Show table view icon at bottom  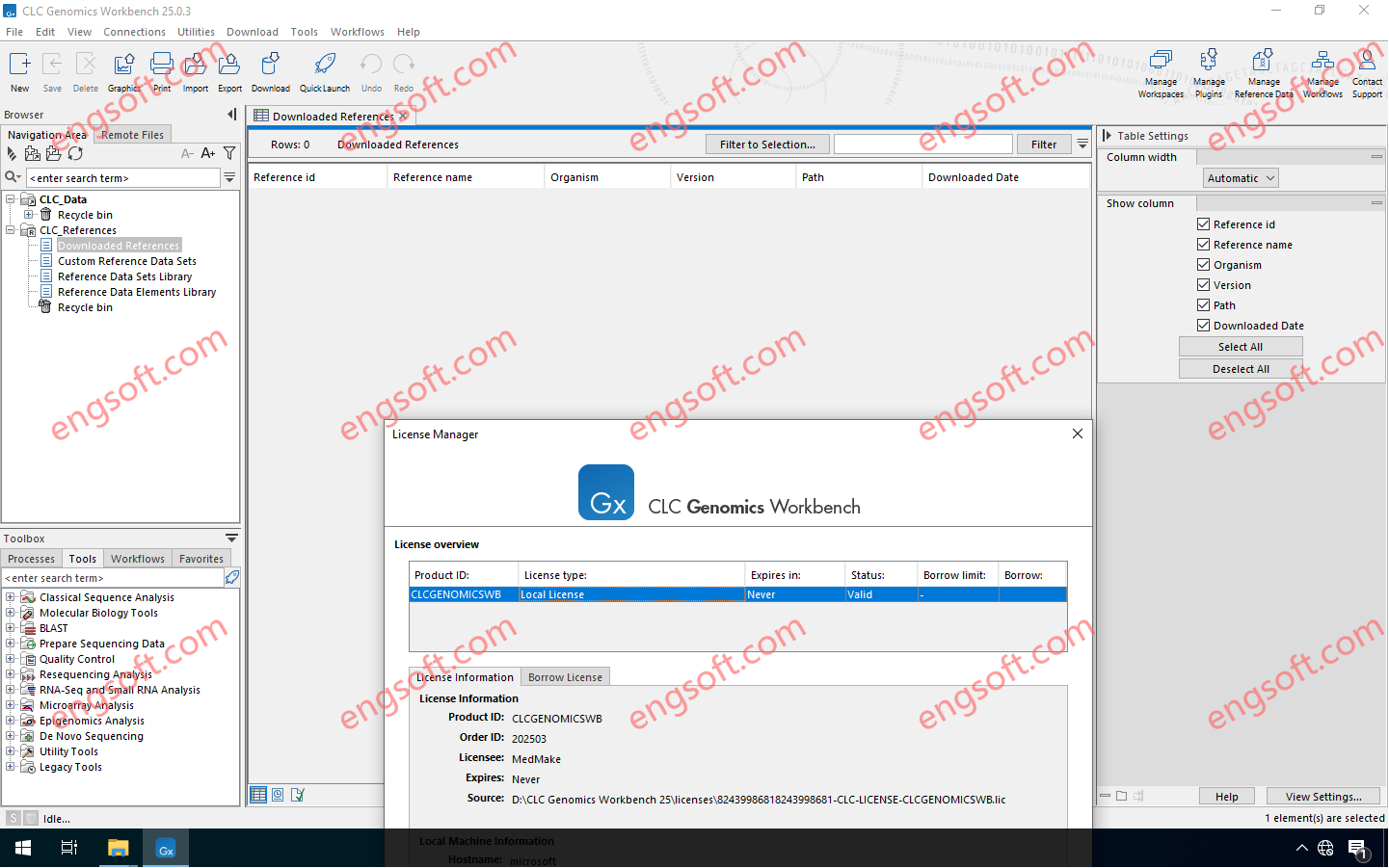click(x=257, y=795)
